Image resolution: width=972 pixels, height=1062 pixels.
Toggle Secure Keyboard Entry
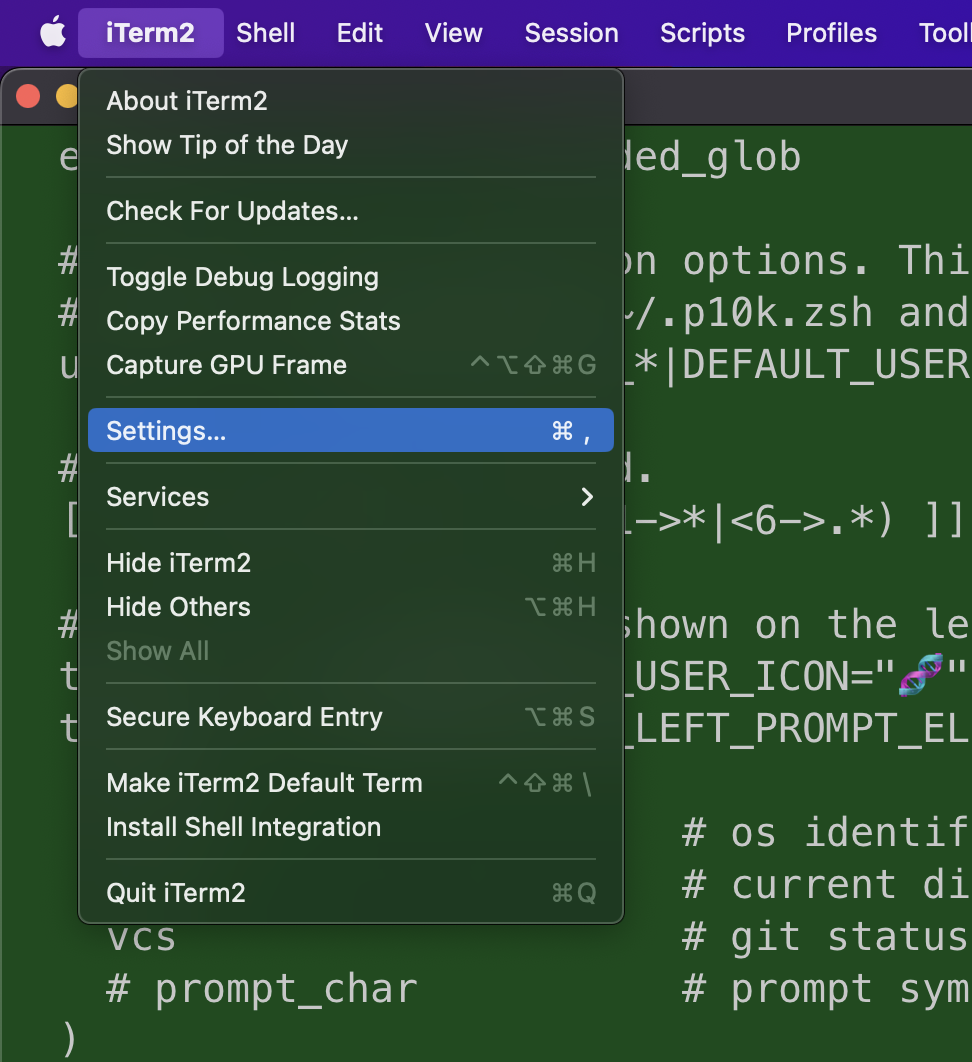pos(351,717)
